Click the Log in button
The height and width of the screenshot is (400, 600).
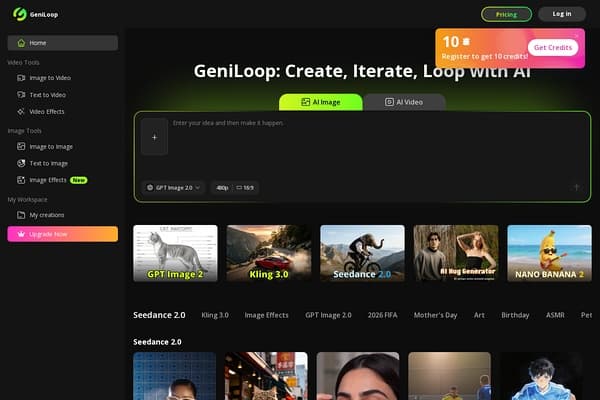tap(562, 14)
